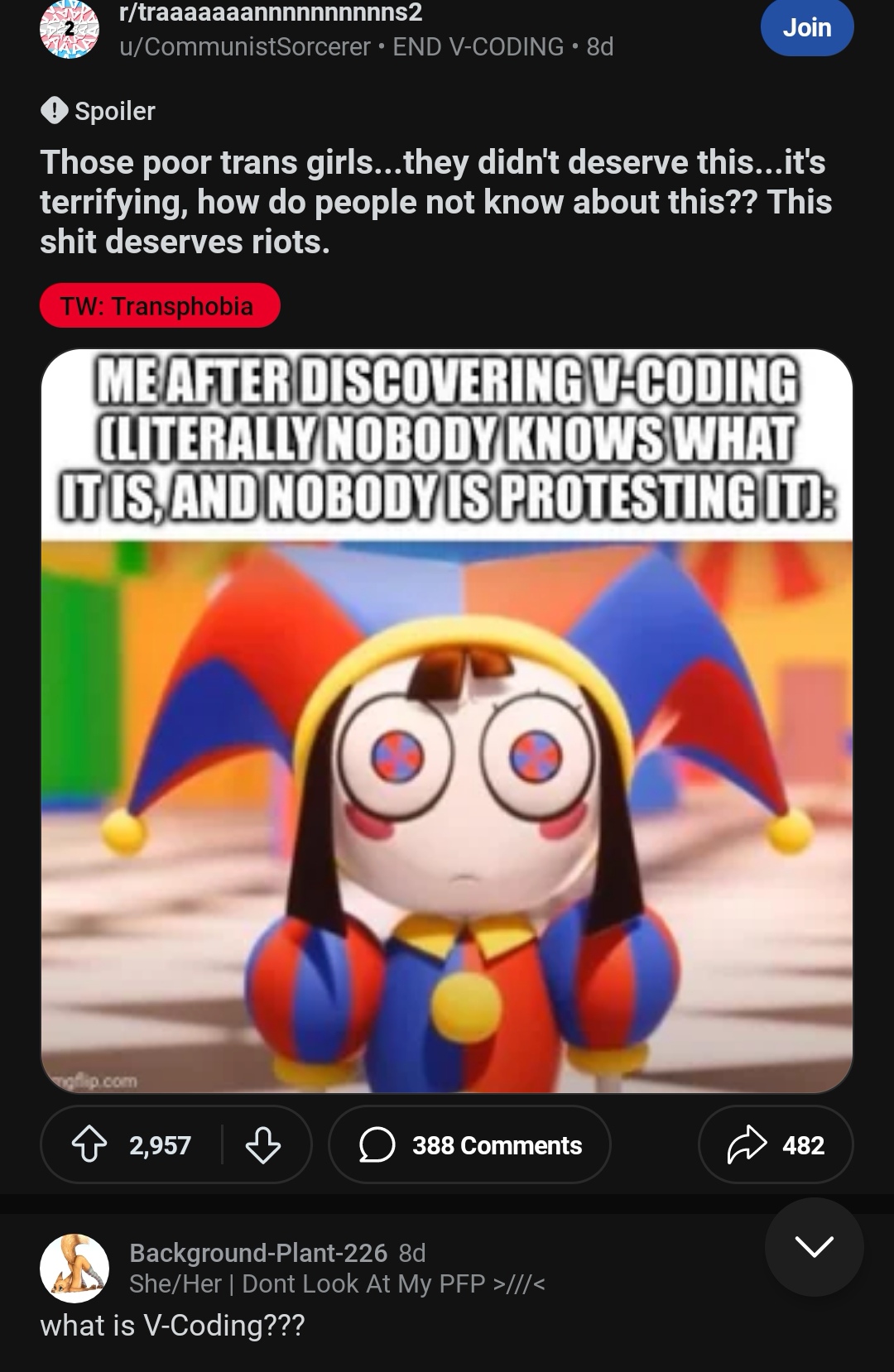
Task: Join the subreddit
Action: point(807,27)
